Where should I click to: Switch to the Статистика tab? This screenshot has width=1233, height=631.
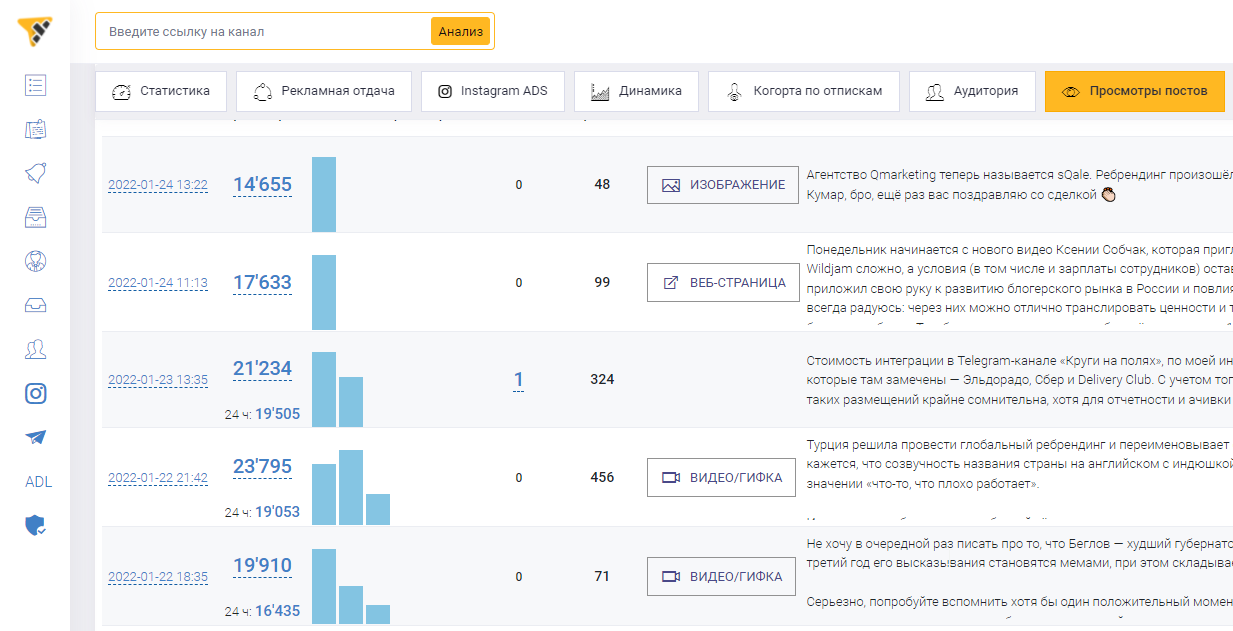pos(161,91)
